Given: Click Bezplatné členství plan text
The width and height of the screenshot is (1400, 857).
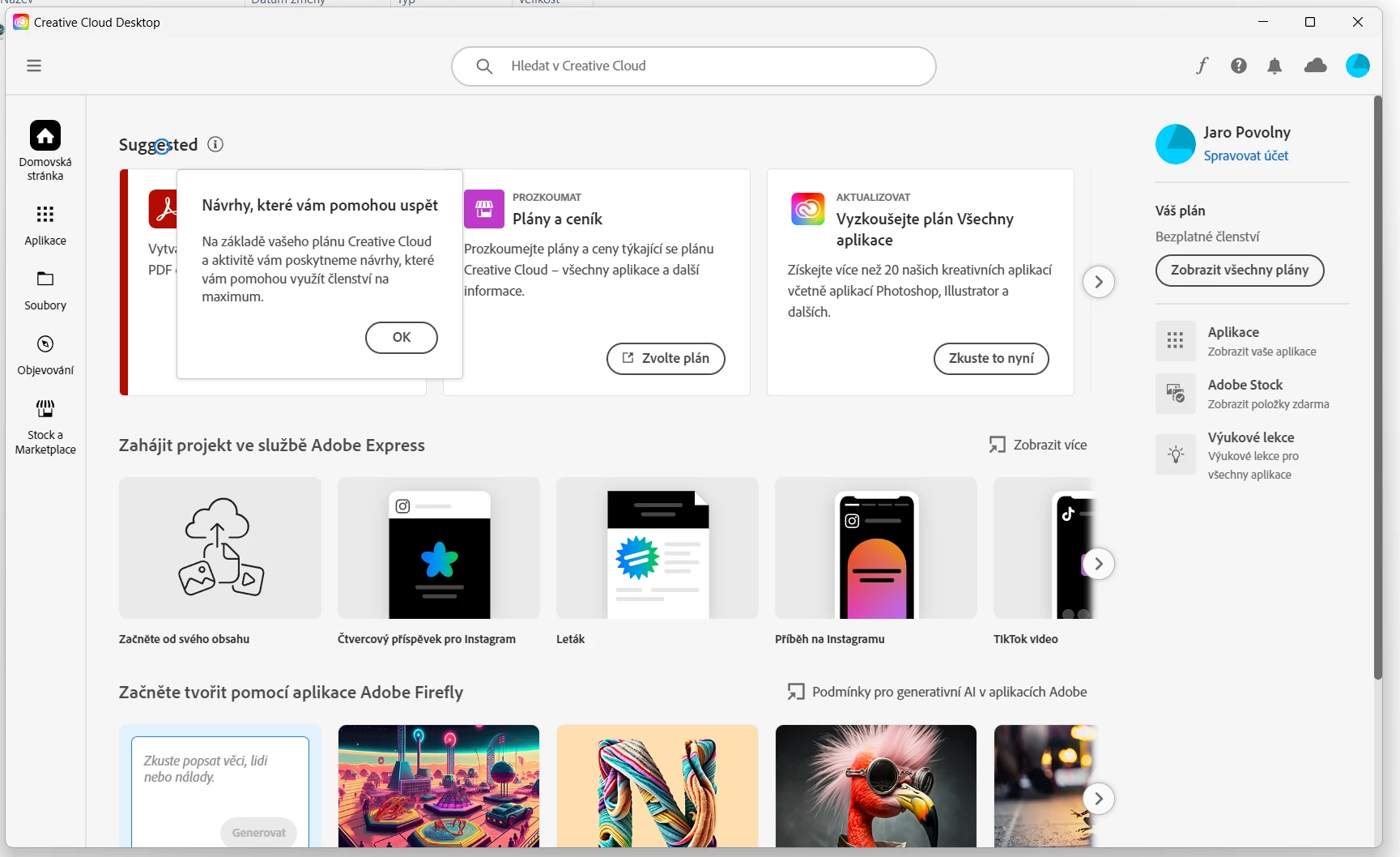Looking at the screenshot, I should [1207, 237].
